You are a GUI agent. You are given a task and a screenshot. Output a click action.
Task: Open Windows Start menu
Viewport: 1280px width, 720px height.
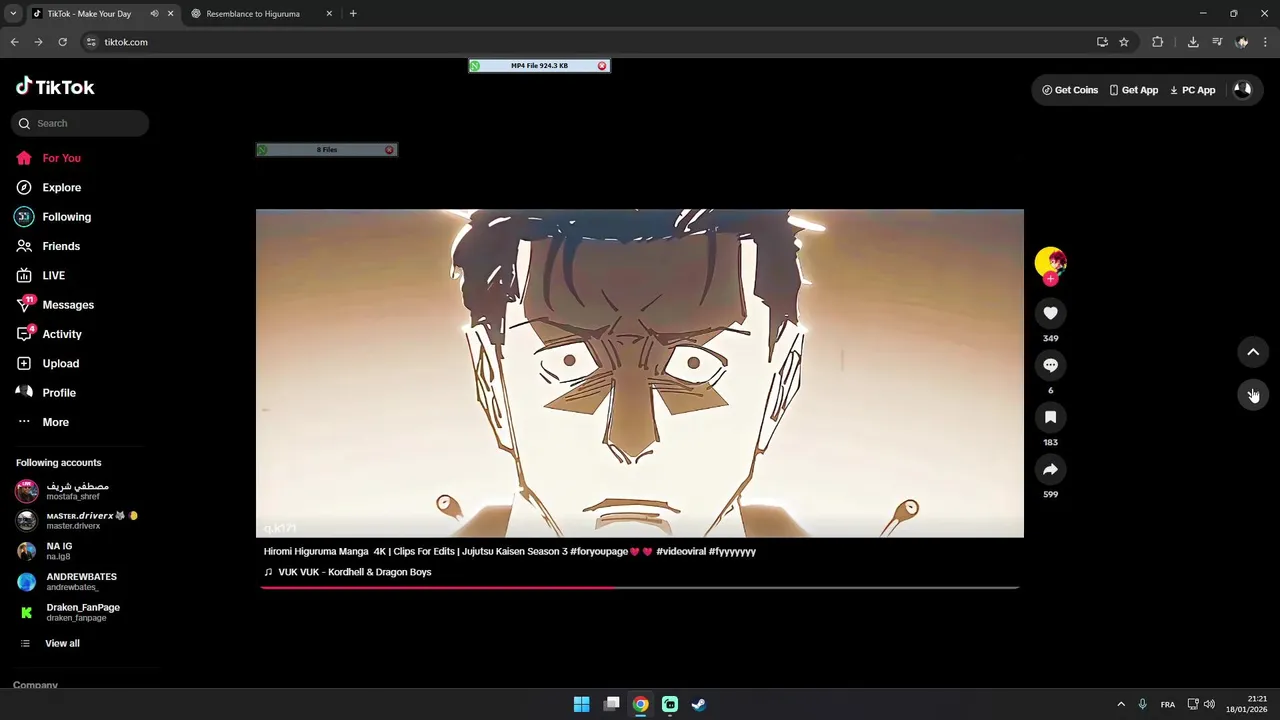click(x=581, y=704)
